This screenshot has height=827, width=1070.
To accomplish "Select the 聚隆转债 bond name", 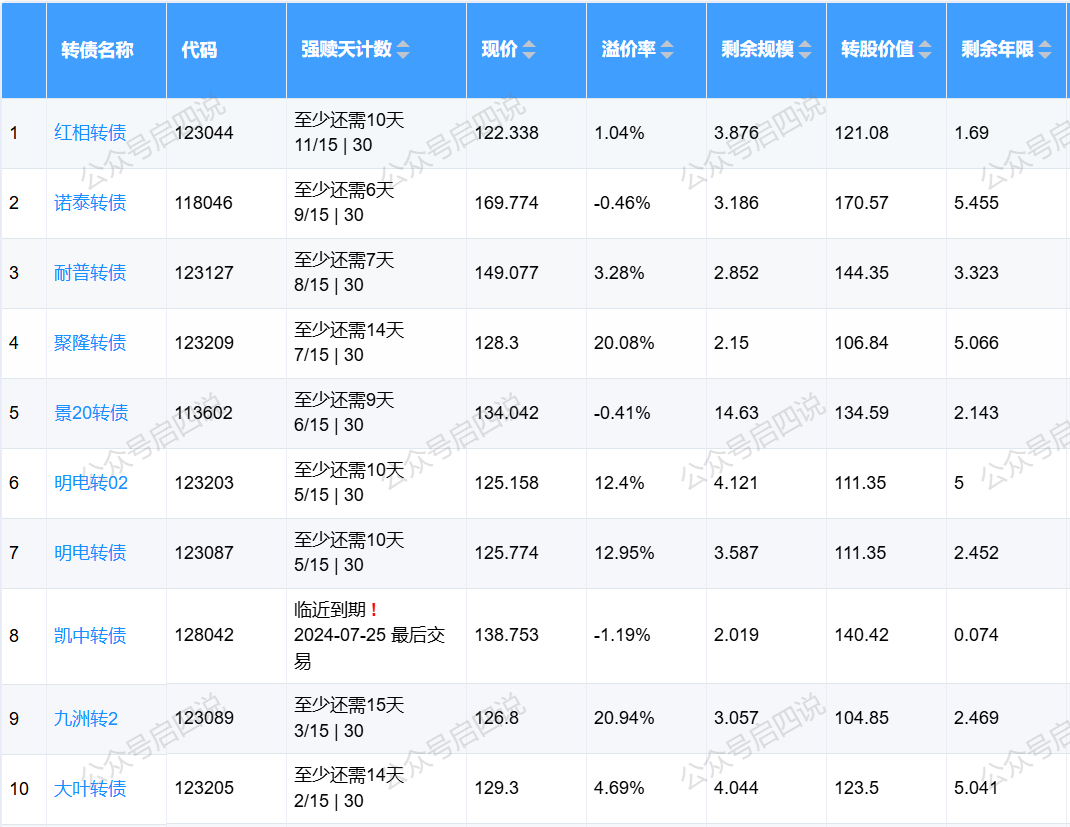I will 90,343.
